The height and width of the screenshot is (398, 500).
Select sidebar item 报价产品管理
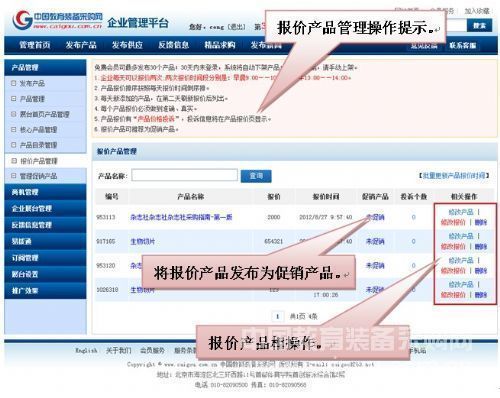click(x=38, y=161)
